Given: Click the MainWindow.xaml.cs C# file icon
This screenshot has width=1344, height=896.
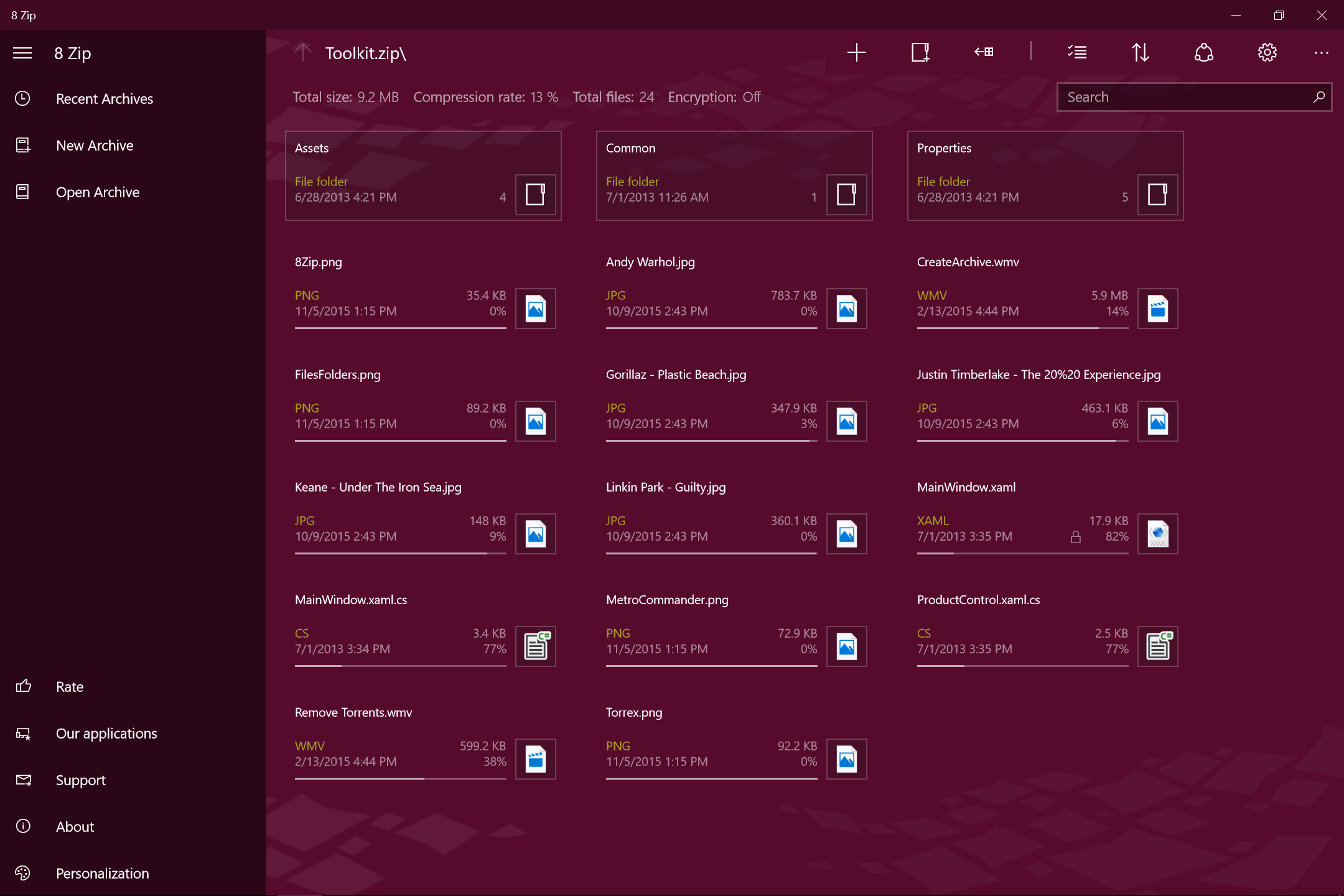Looking at the screenshot, I should (x=535, y=646).
